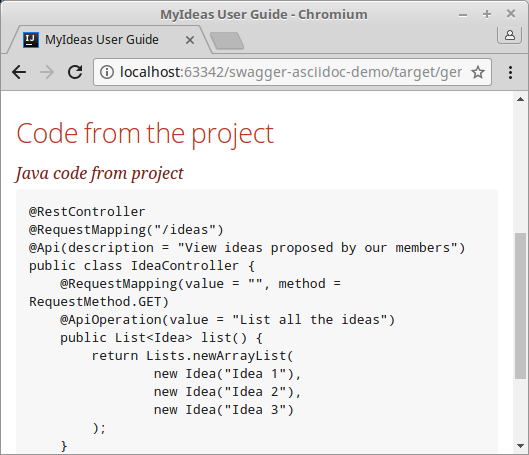529x455 pixels.
Task: Click the '@RestController' code line
Action: [x=87, y=212]
